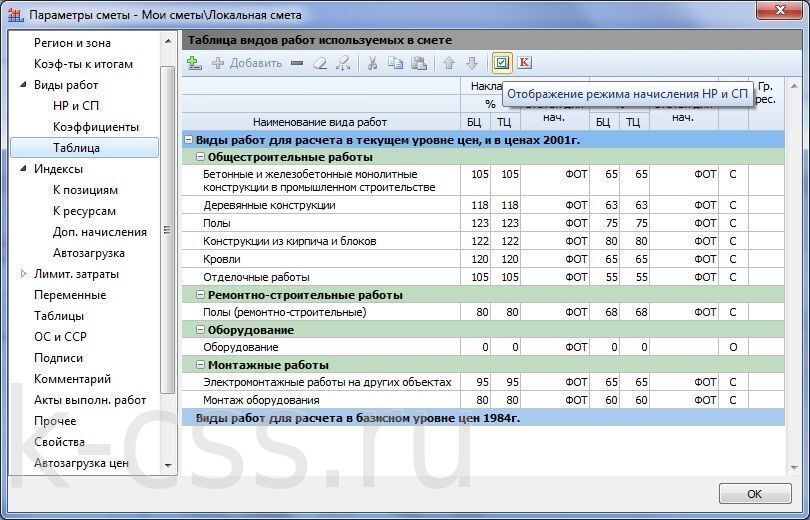Viewport: 810px width, 520px height.
Task: Collapse the Общестроительные работы group
Action: [x=200, y=157]
